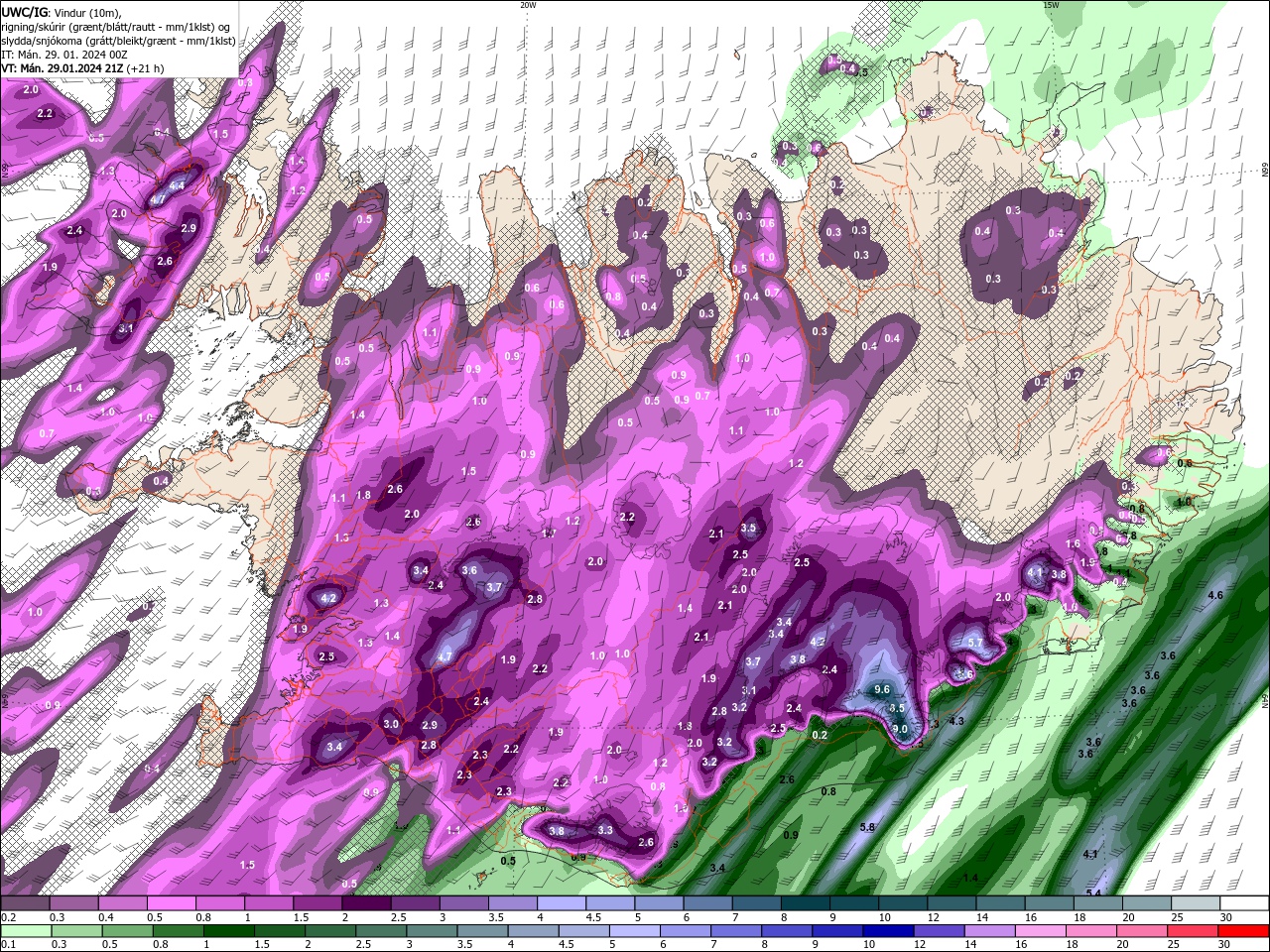Select the 30 bright red swatch in lower legend
The width and height of the screenshot is (1270, 952).
(1242, 931)
